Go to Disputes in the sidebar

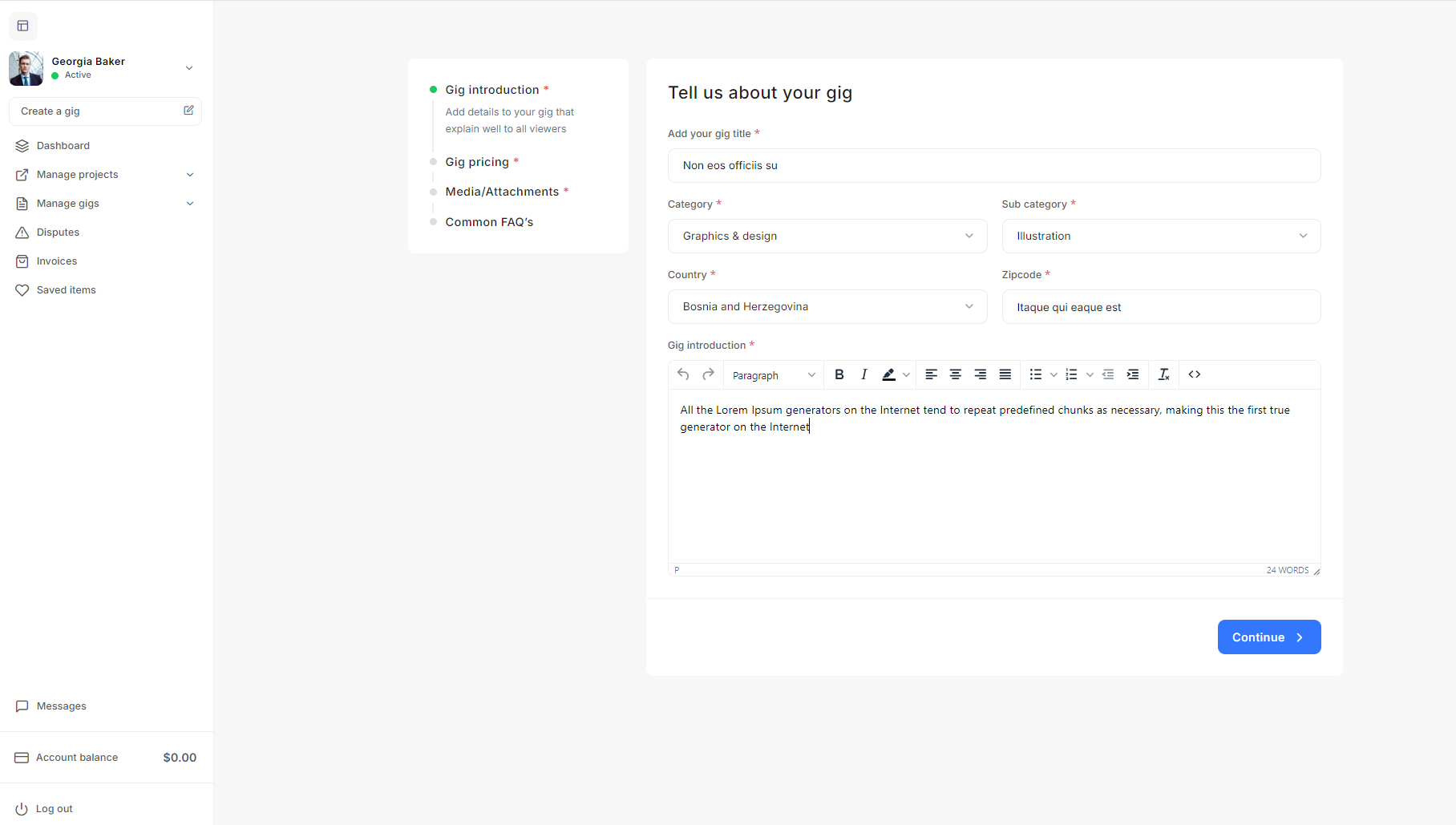pos(58,233)
